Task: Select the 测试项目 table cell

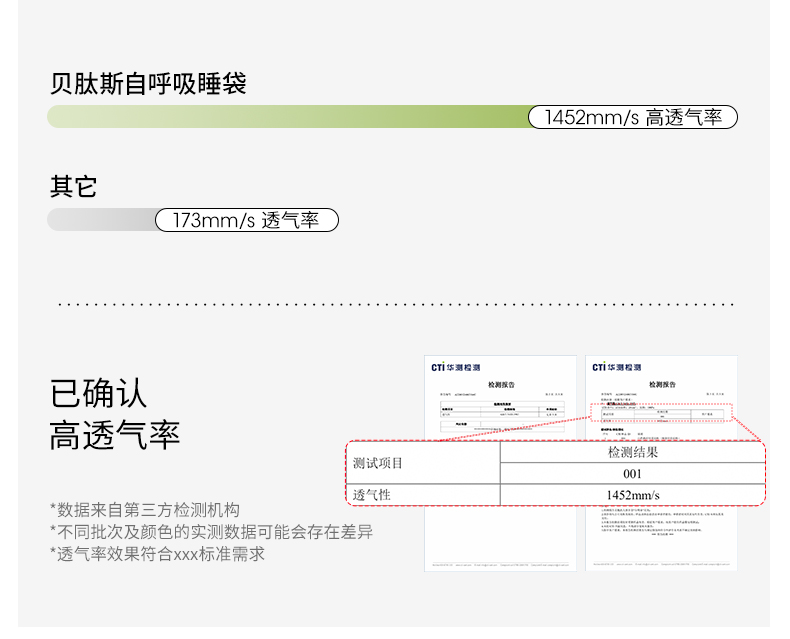Action: [378, 464]
